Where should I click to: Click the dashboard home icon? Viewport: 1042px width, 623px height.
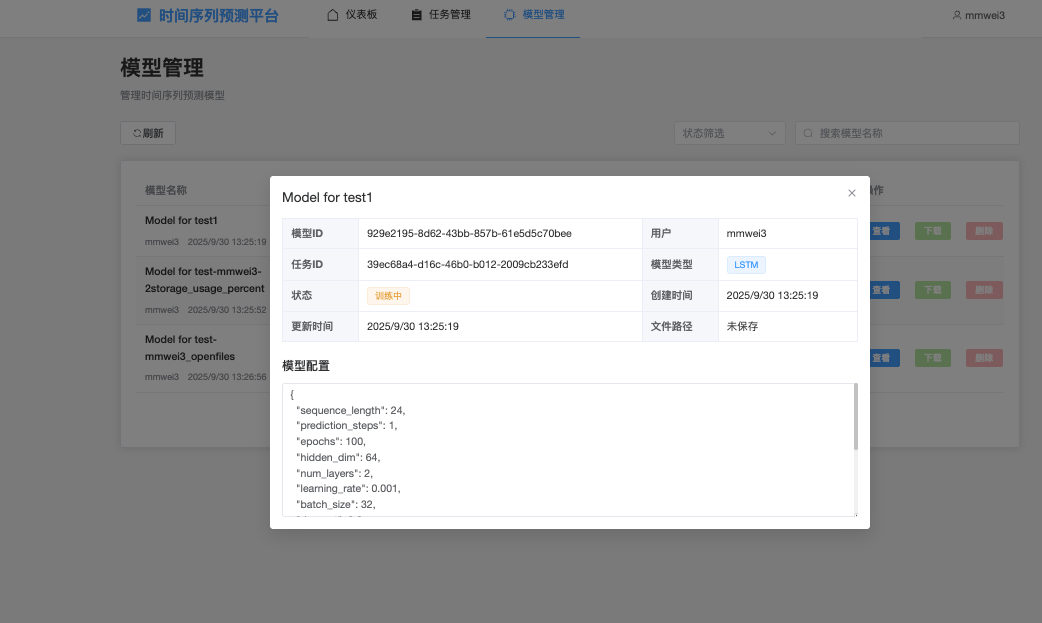coord(333,15)
